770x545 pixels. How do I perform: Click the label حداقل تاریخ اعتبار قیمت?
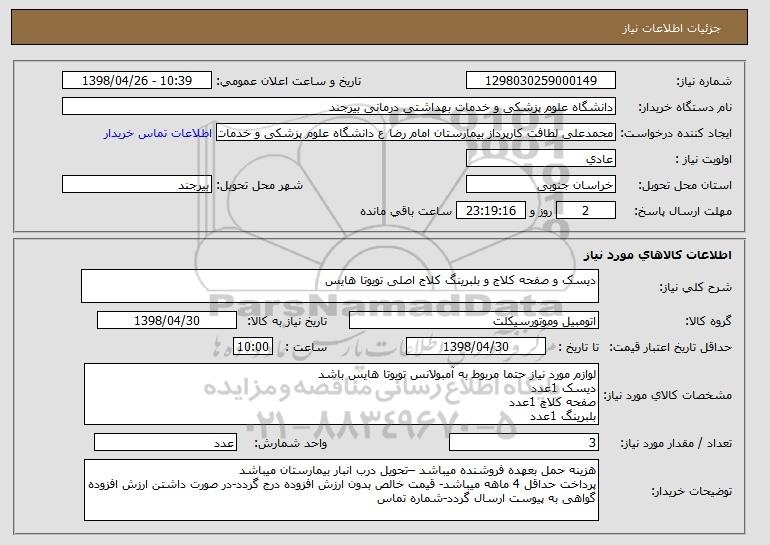[x=671, y=348]
